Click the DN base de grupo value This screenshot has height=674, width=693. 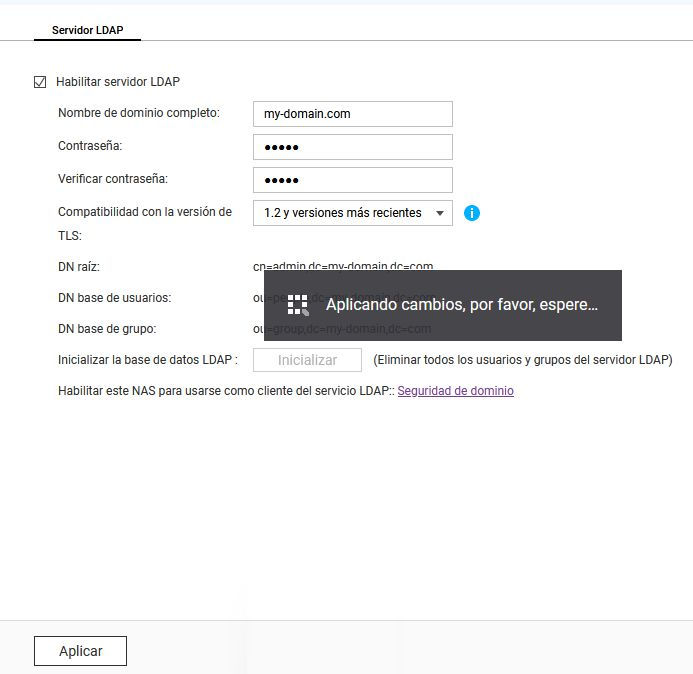point(343,329)
